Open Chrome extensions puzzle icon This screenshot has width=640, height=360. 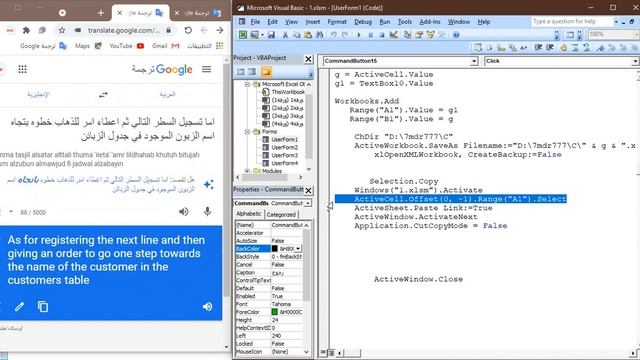tap(26, 30)
